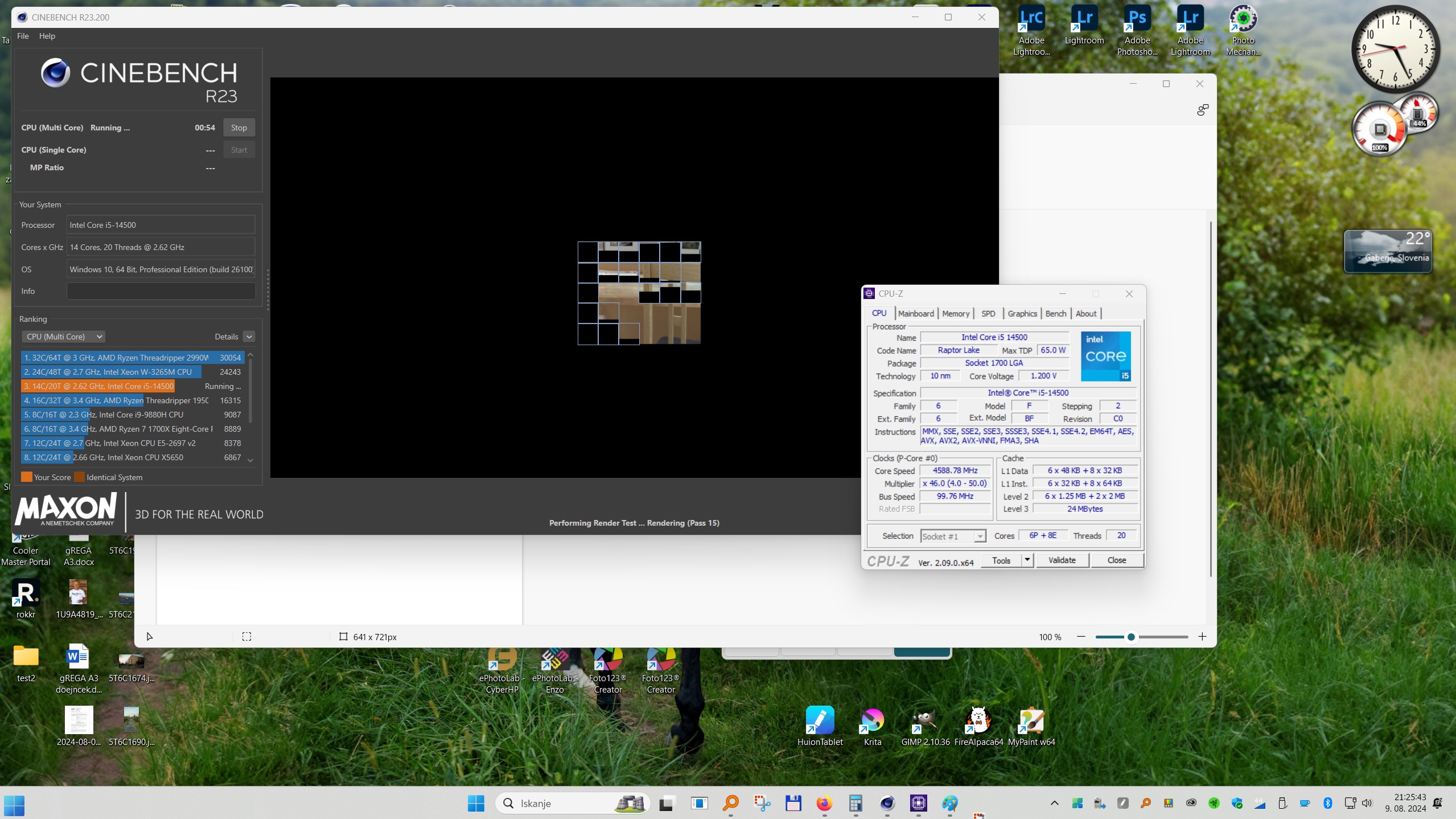Screen dimensions: 1456x819
Task: Open the Help menu in Cinebench
Action: coord(47,36)
